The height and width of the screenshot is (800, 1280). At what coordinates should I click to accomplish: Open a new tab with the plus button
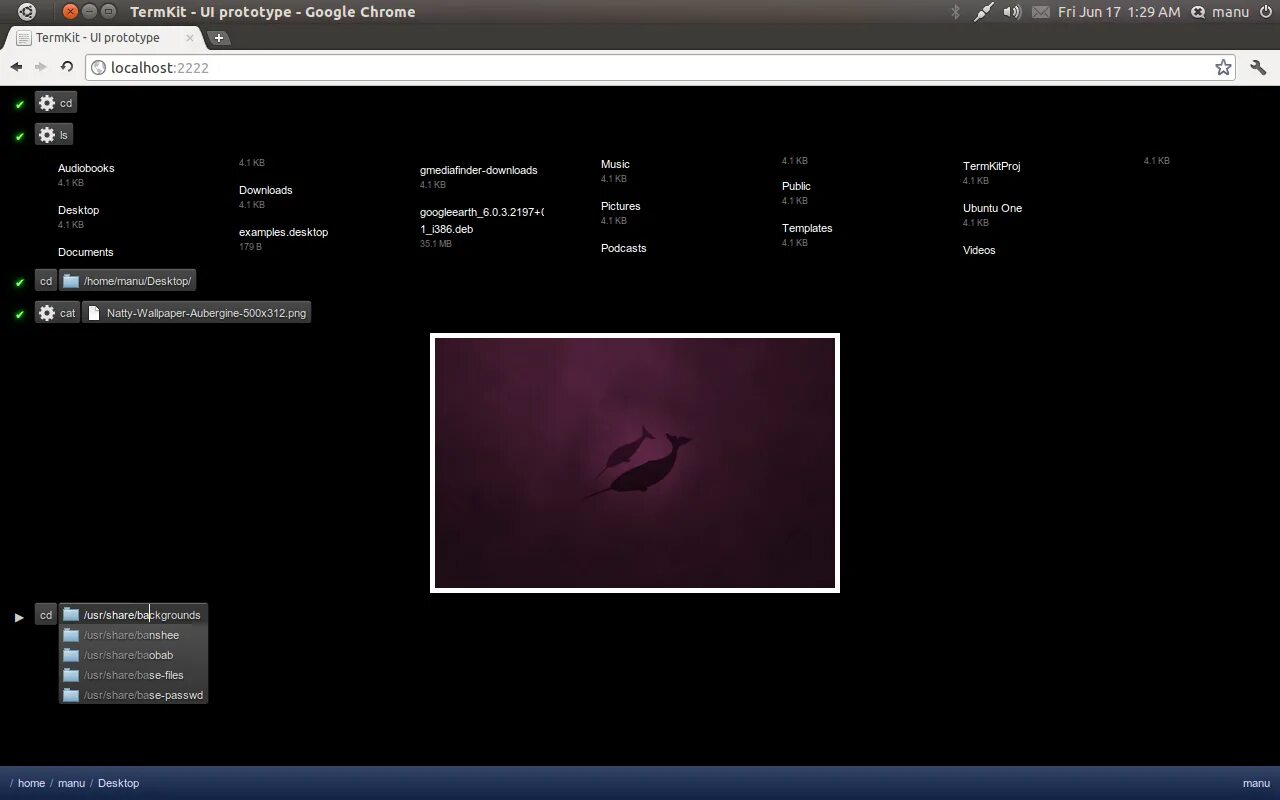pyautogui.click(x=219, y=38)
